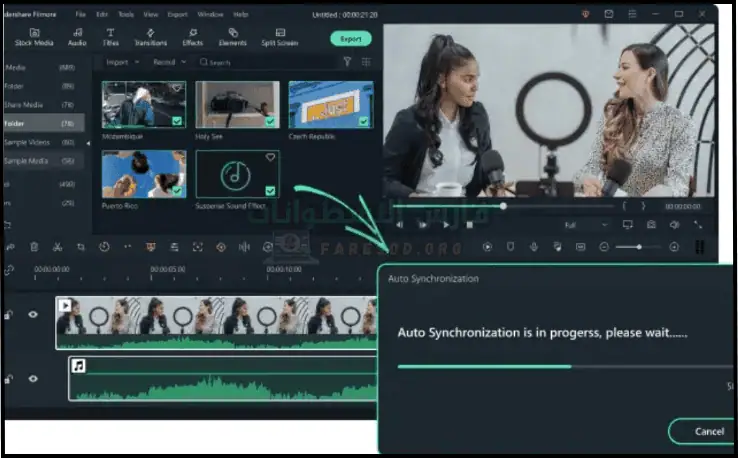
Task: Select the scissors split tool in timeline toolbar
Action: [57, 247]
